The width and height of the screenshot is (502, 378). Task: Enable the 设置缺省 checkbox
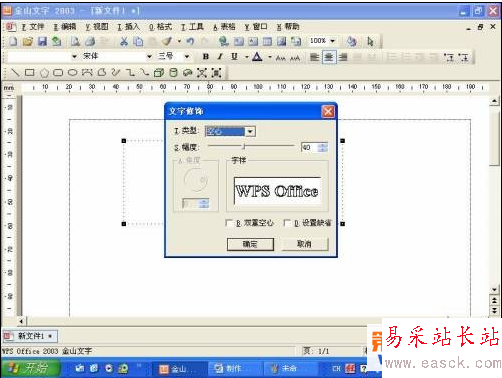[x=287, y=223]
